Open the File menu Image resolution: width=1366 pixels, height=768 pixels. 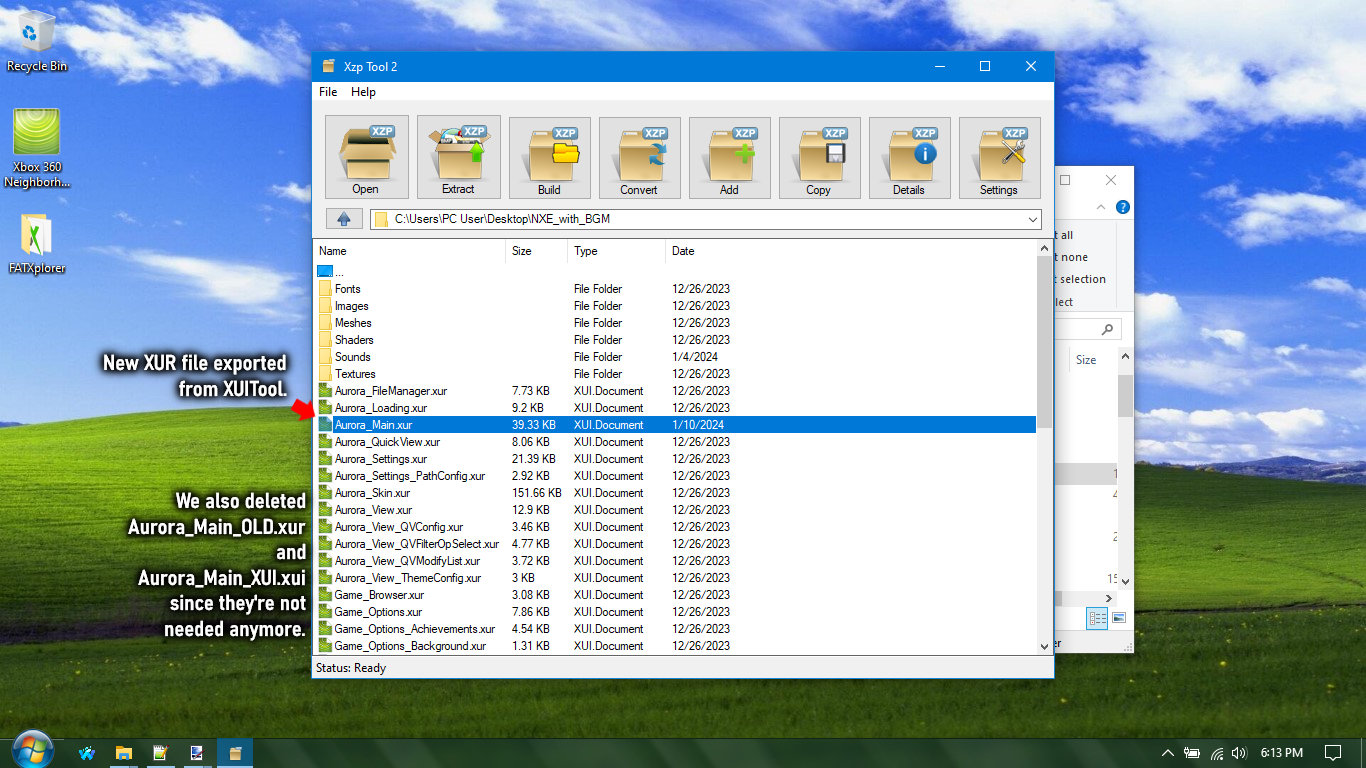(328, 92)
